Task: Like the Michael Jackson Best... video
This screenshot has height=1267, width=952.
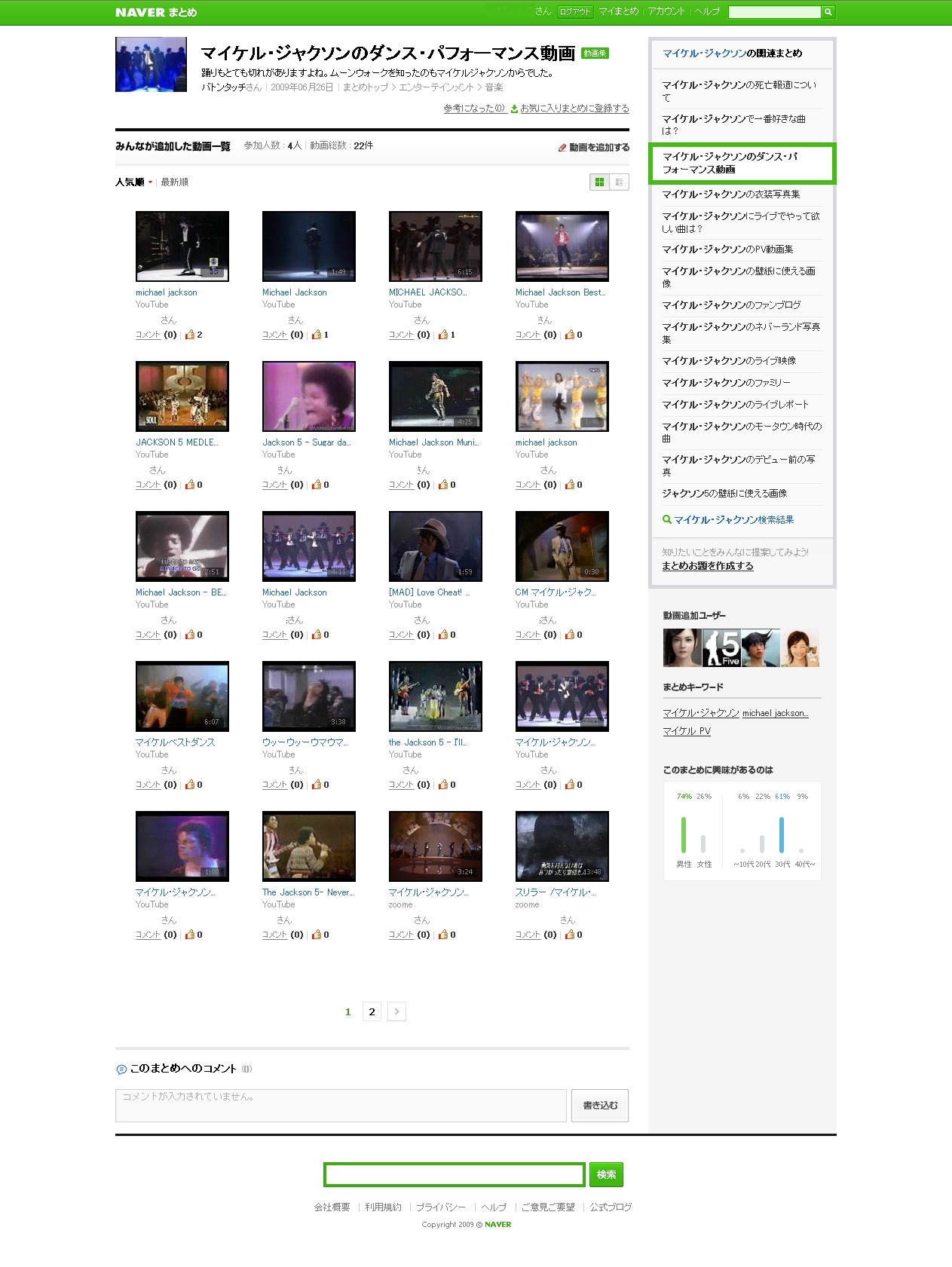Action: (x=570, y=335)
